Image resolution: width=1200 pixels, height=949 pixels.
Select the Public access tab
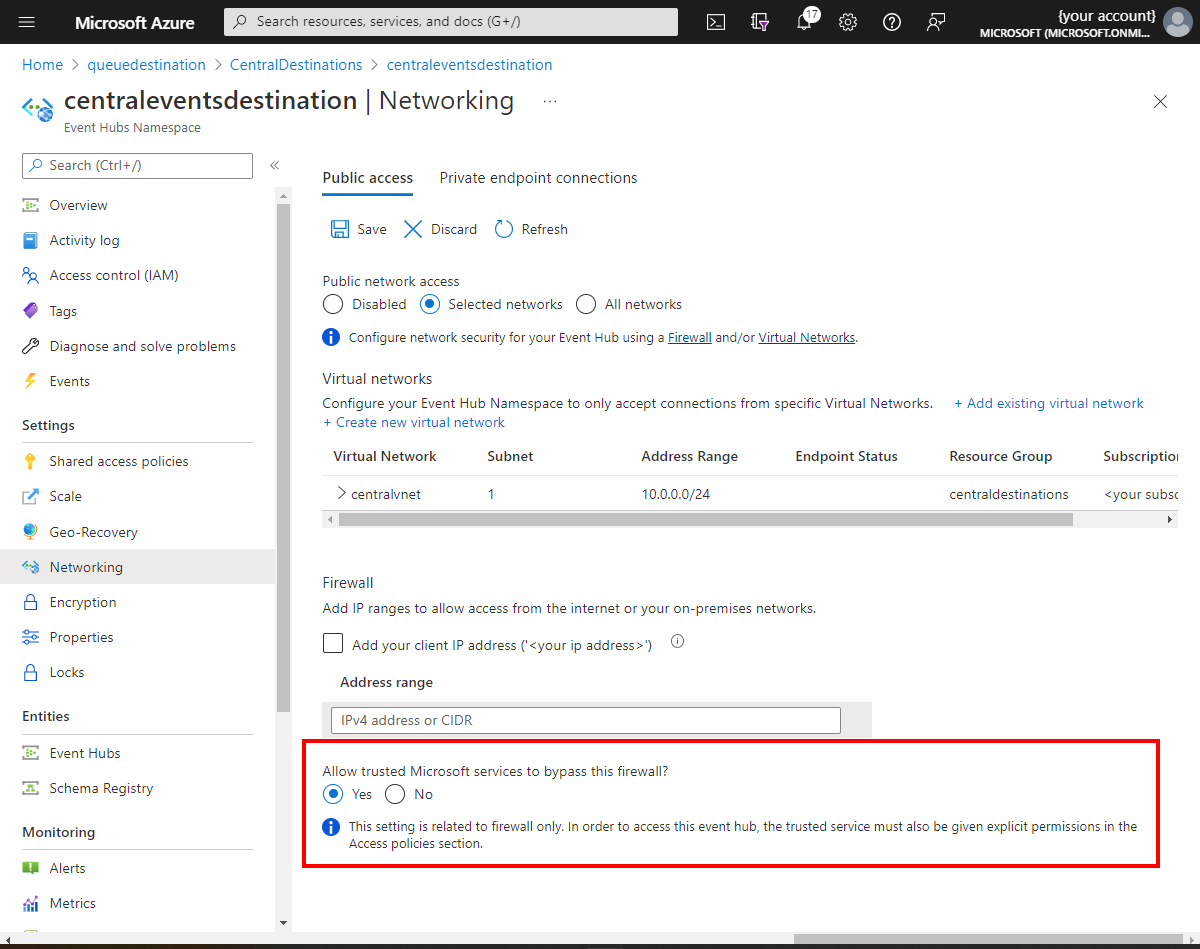click(367, 177)
